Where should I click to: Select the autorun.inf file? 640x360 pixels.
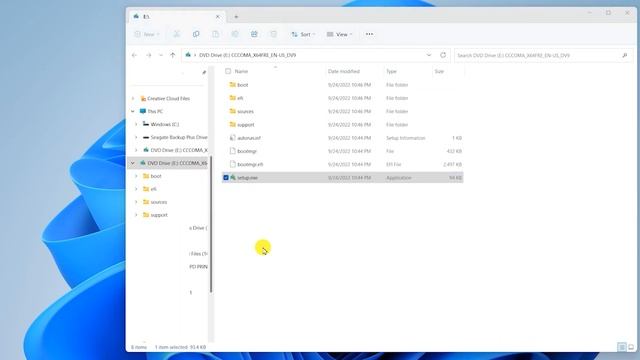click(x=249, y=138)
